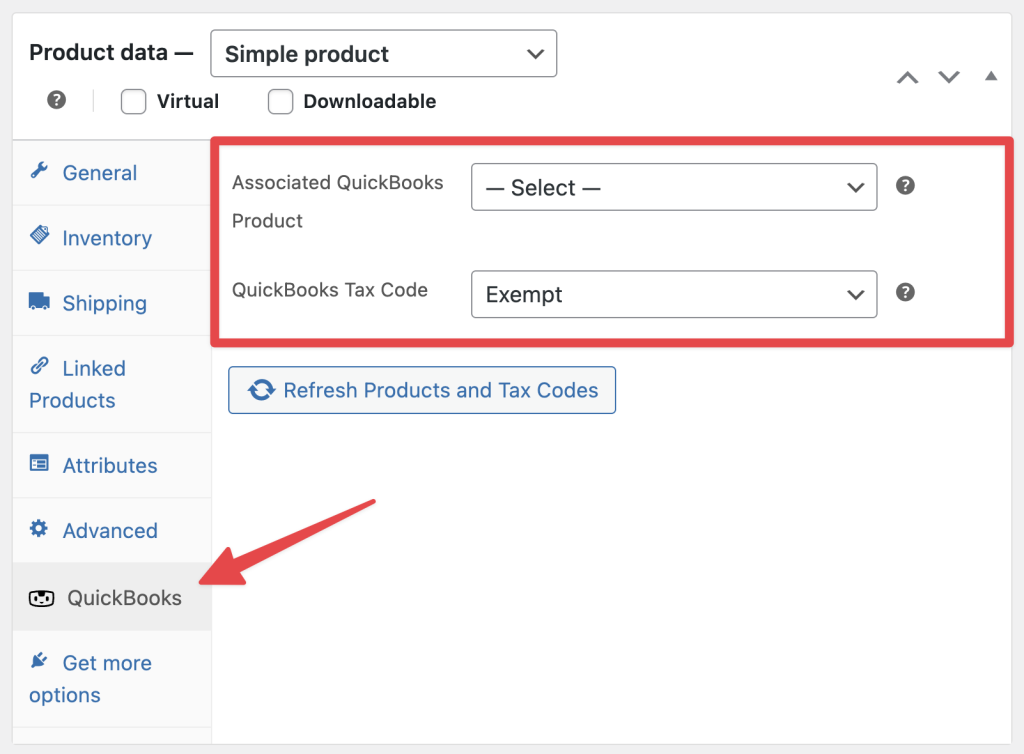Viewport: 1024px width, 754px height.
Task: Open help tooltip next to Product data heading
Action: pyautogui.click(x=56, y=100)
